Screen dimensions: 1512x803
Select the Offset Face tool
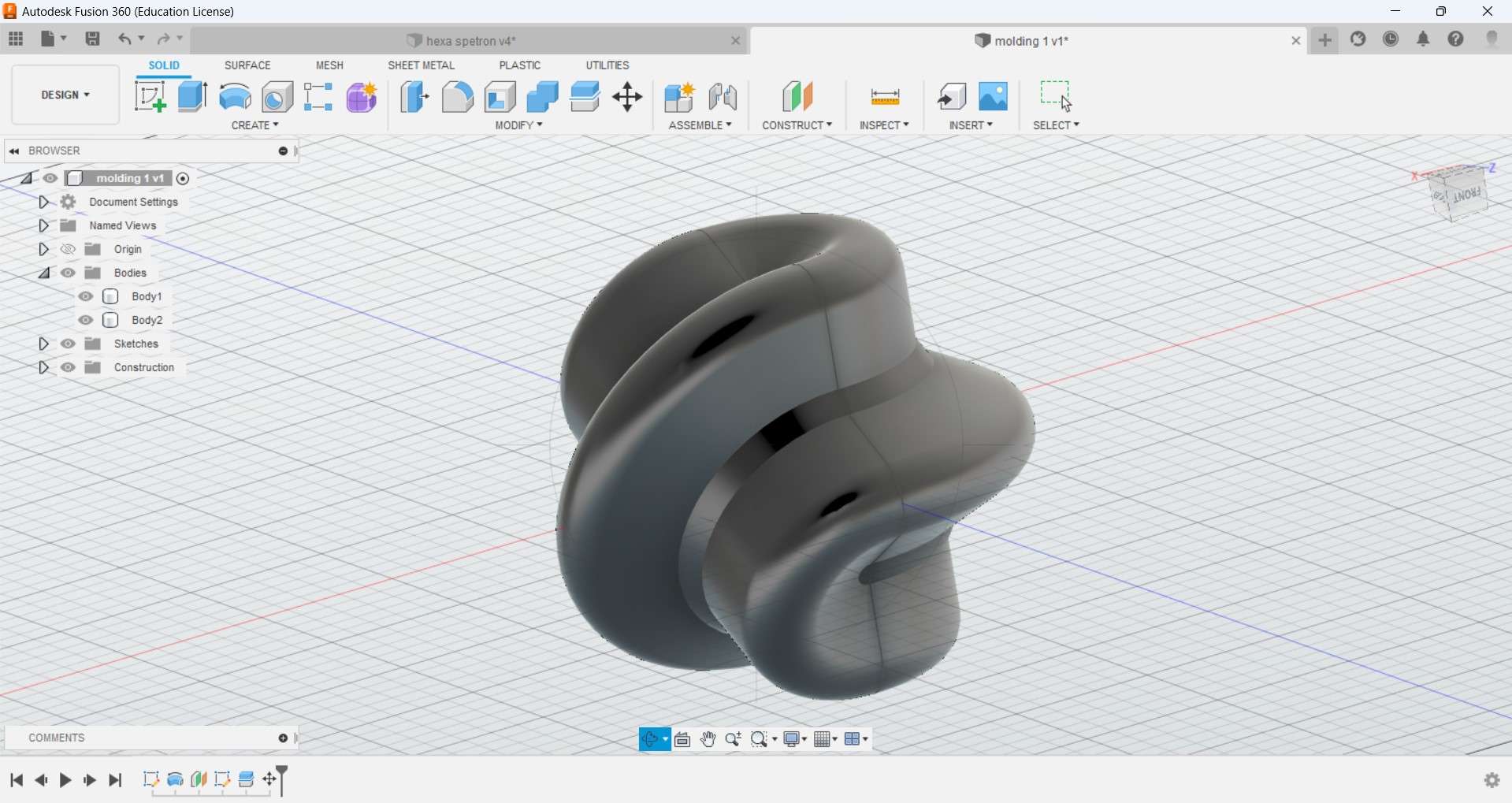pos(585,97)
